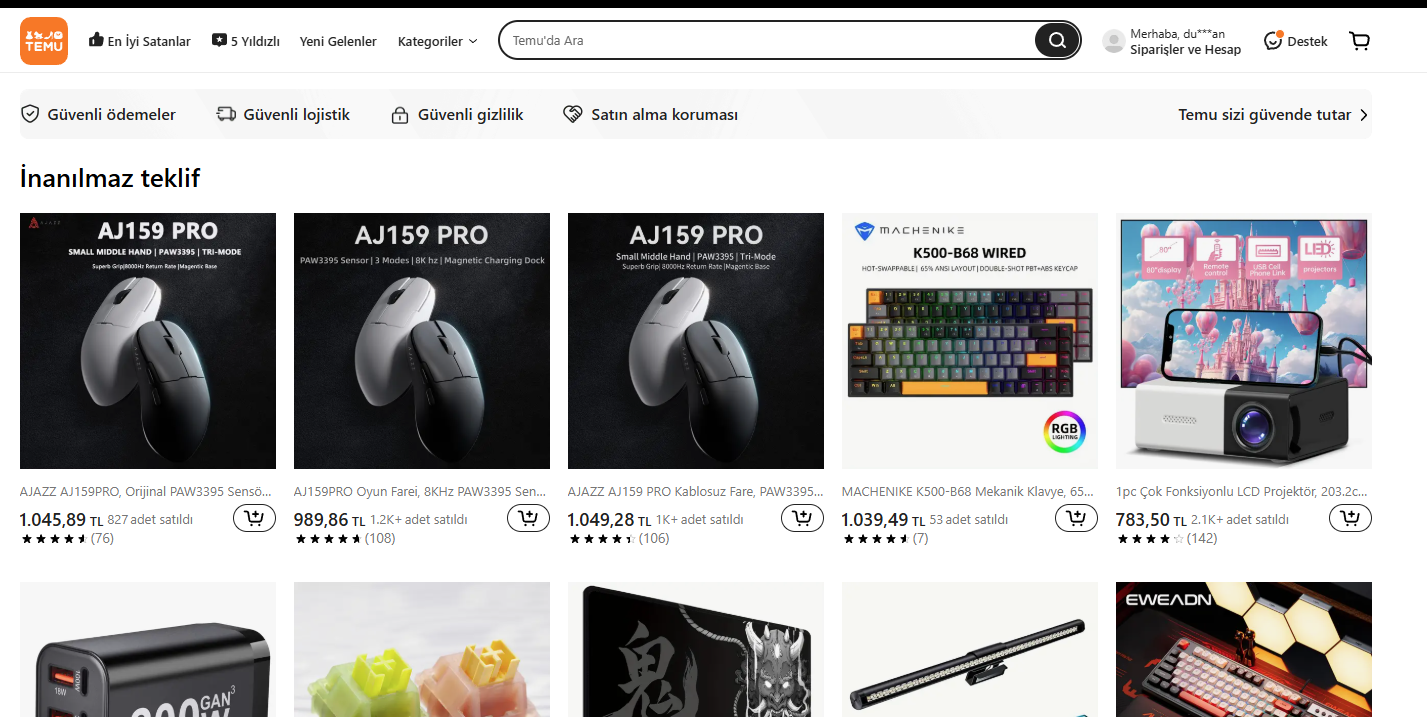The image size is (1427, 717).
Task: Click the Temu logo icon
Action: (x=44, y=41)
